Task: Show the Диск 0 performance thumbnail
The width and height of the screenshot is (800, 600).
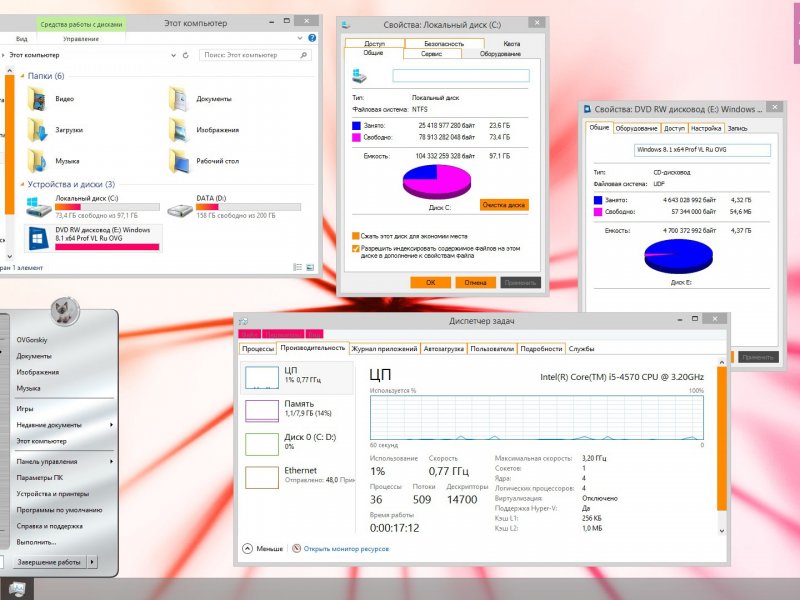Action: click(x=262, y=444)
